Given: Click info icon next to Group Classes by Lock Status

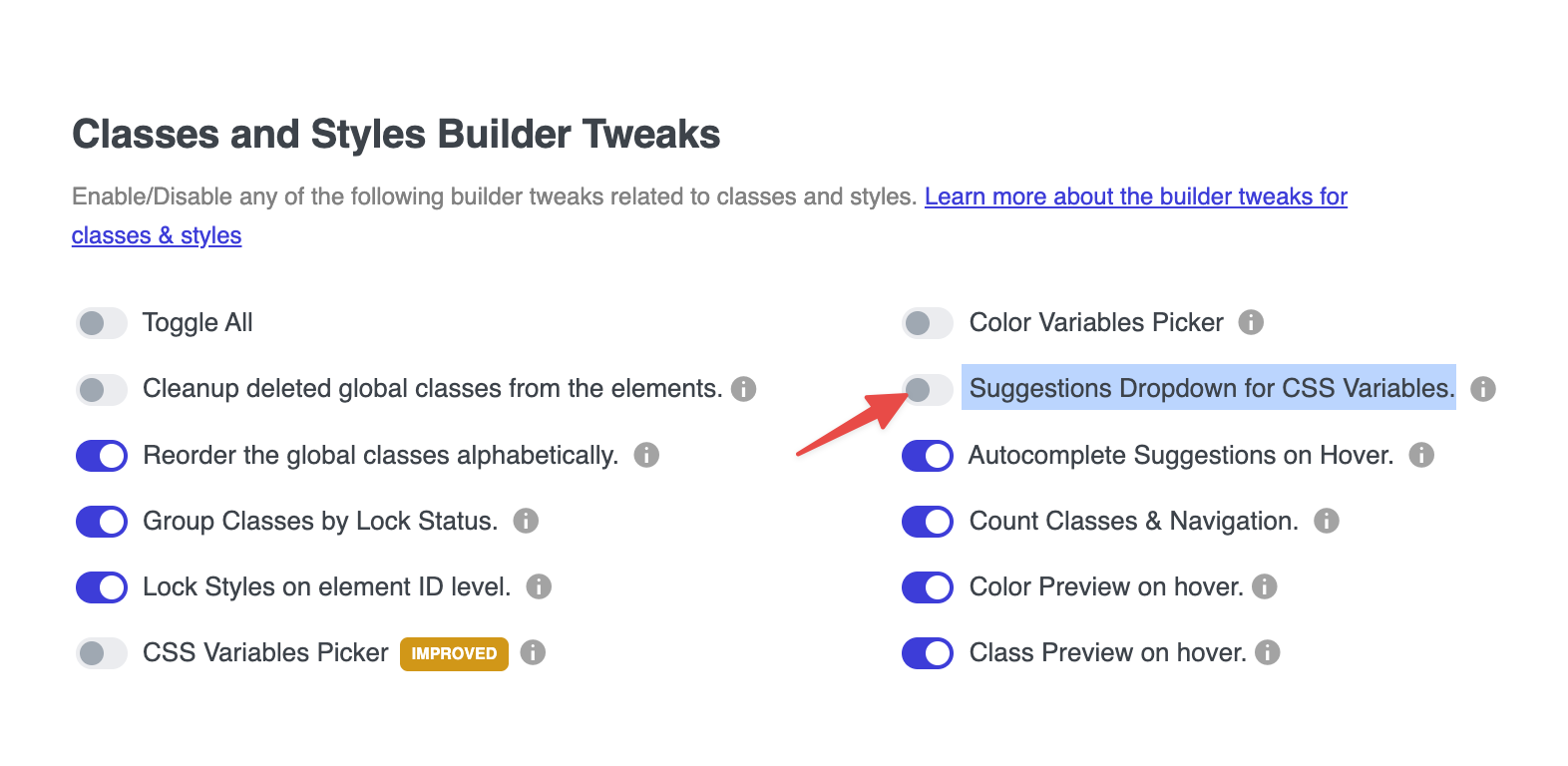Looking at the screenshot, I should coord(526,521).
